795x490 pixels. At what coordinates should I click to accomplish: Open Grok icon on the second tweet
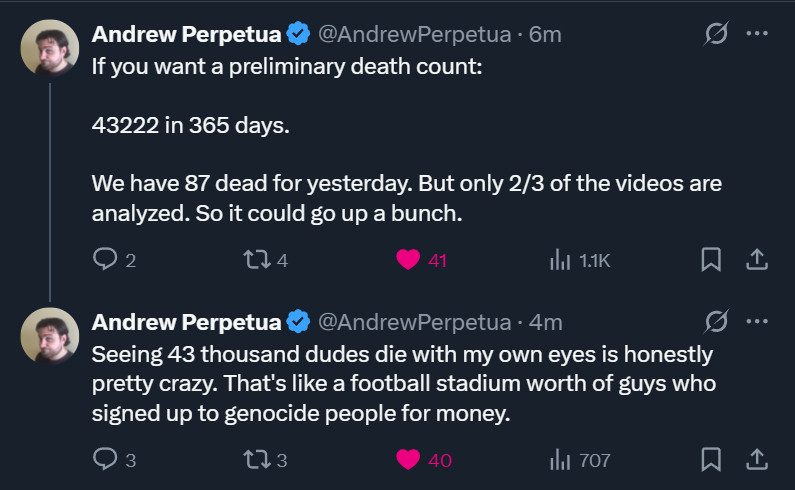716,322
